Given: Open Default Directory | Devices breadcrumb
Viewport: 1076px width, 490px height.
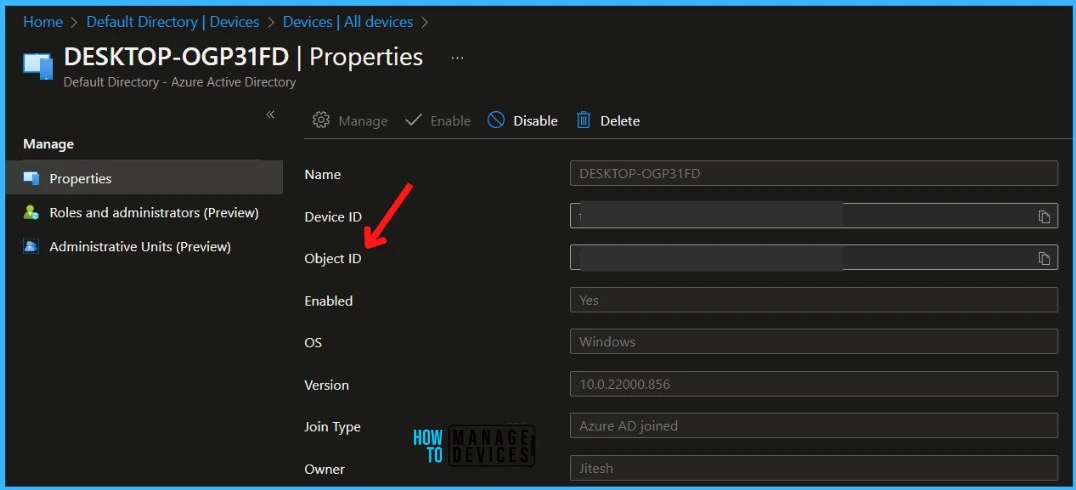Looking at the screenshot, I should (x=172, y=22).
